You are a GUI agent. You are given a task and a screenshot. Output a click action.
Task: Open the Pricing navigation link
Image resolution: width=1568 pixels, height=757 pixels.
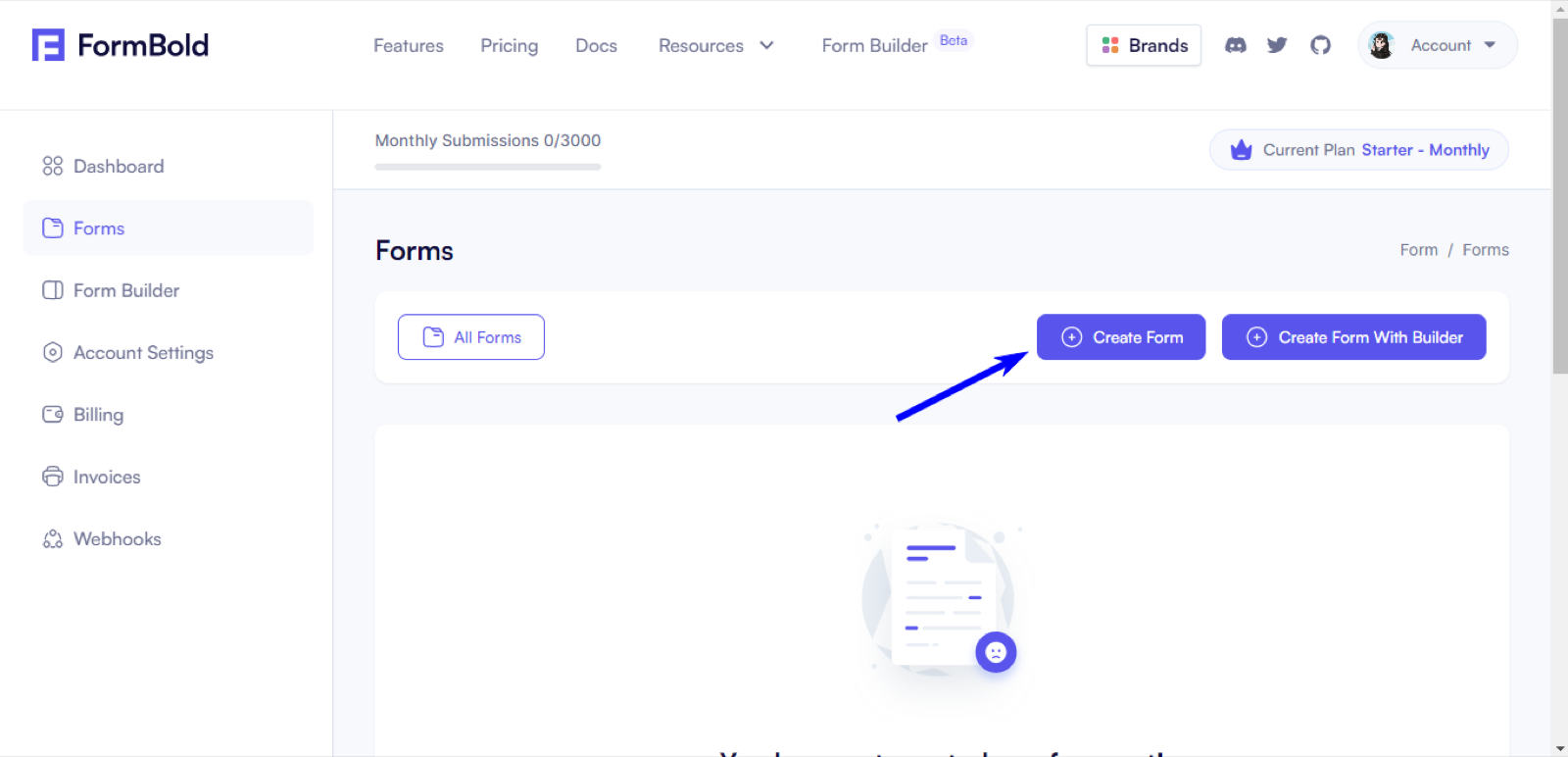click(510, 46)
